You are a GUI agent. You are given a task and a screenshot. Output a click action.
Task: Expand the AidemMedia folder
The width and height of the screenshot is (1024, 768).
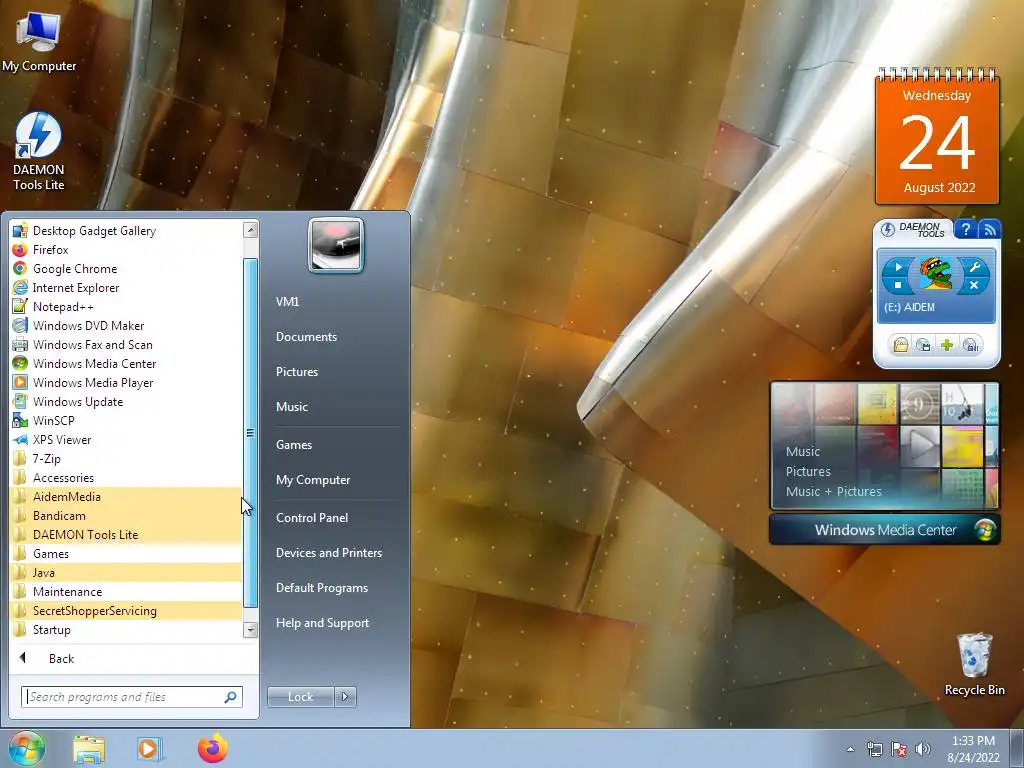(125, 496)
